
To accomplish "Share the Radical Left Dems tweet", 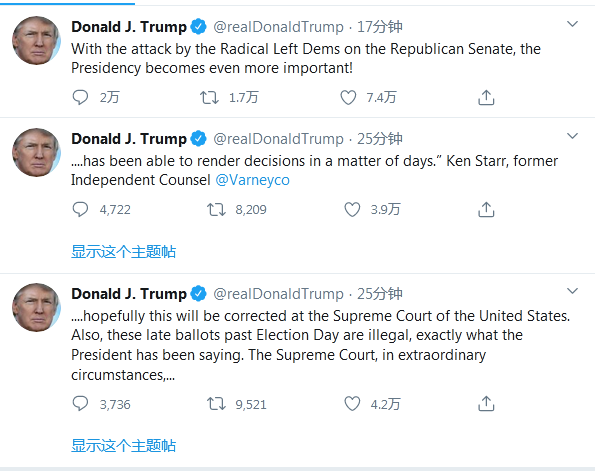I will point(486,98).
